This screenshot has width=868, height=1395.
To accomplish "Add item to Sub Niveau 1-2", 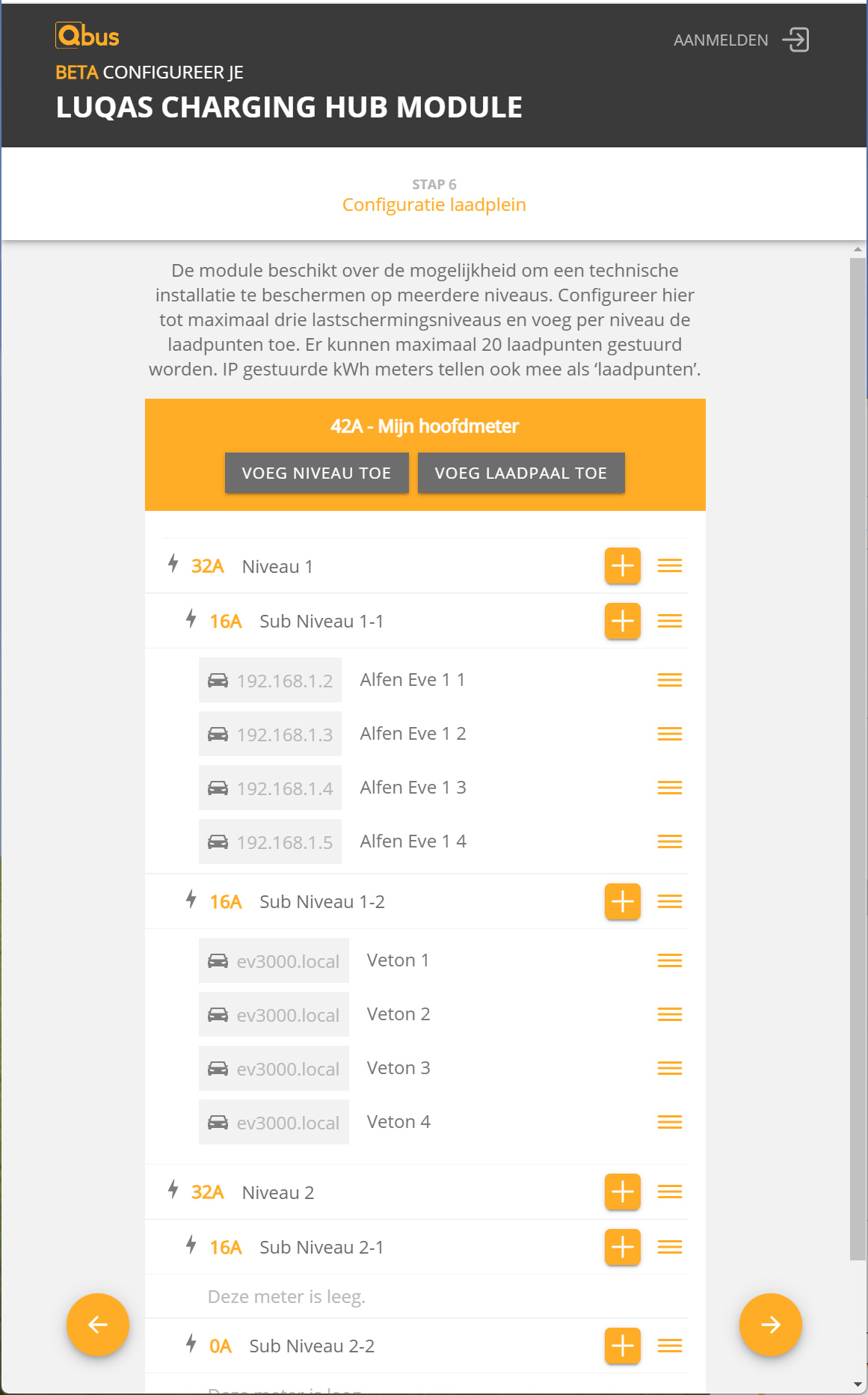I will pos(623,901).
